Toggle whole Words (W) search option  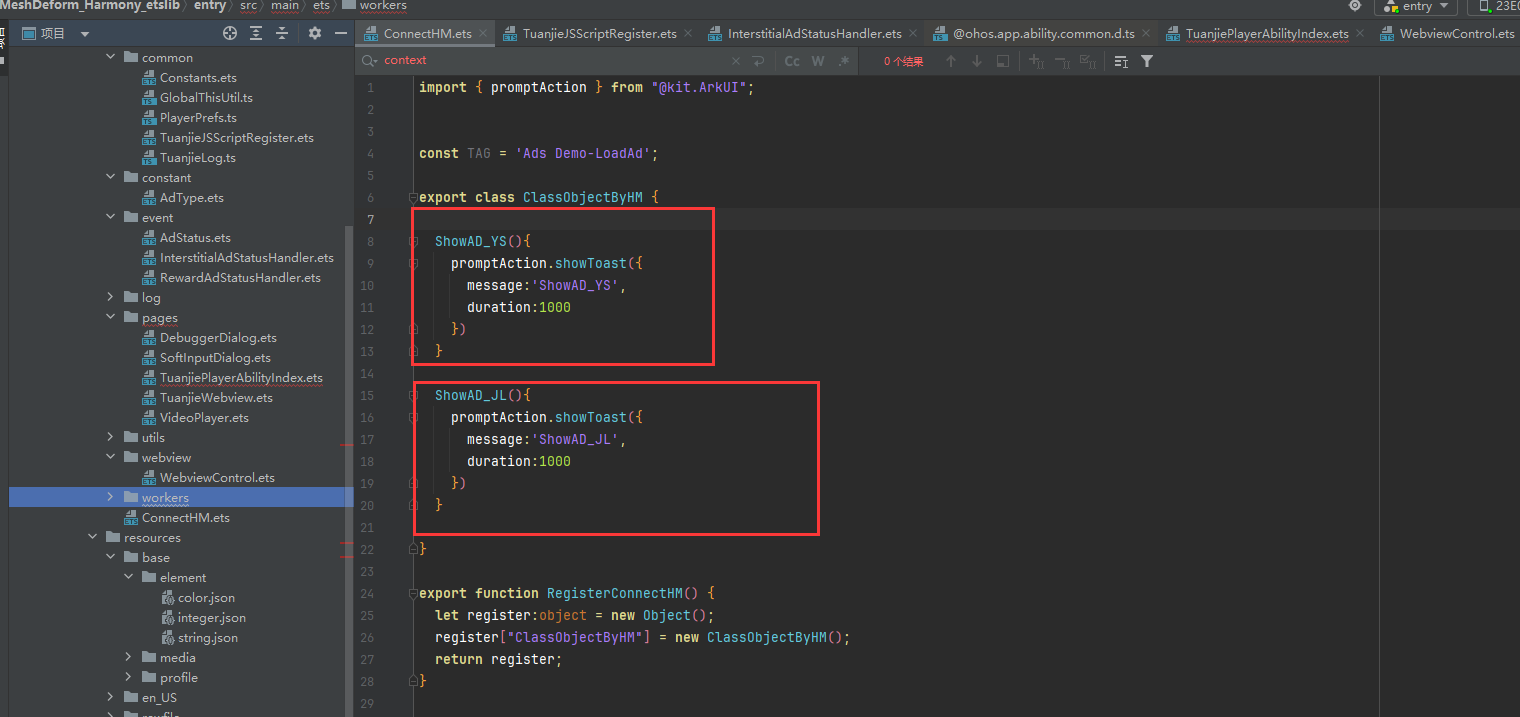point(818,61)
